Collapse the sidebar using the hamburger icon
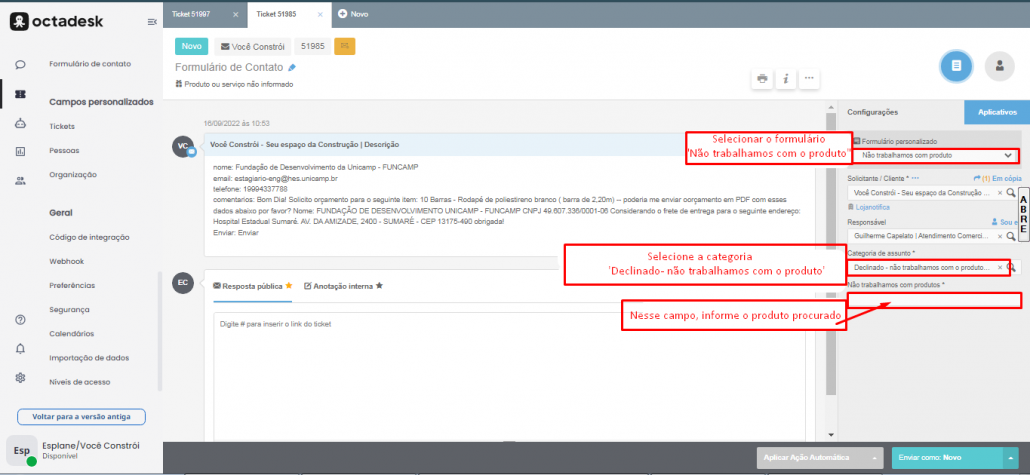Viewport: 1030px width, 475px height. point(151,22)
